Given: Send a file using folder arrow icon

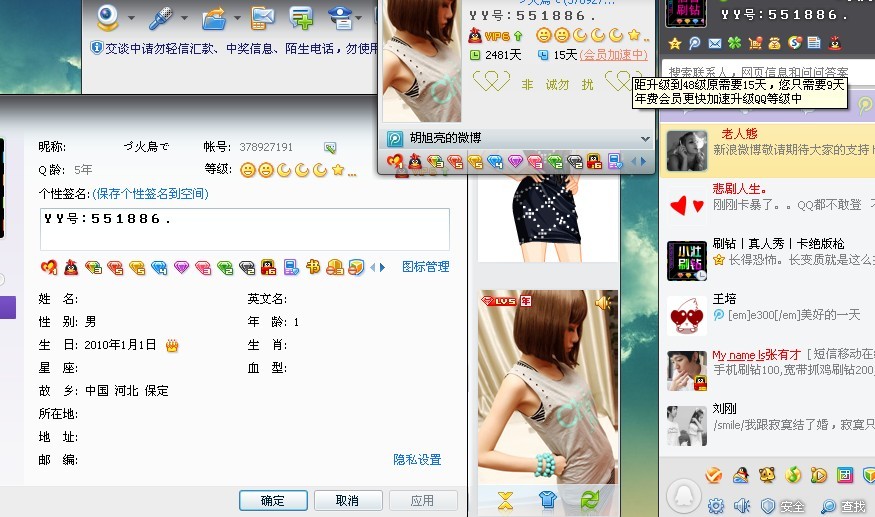Looking at the screenshot, I should point(214,18).
